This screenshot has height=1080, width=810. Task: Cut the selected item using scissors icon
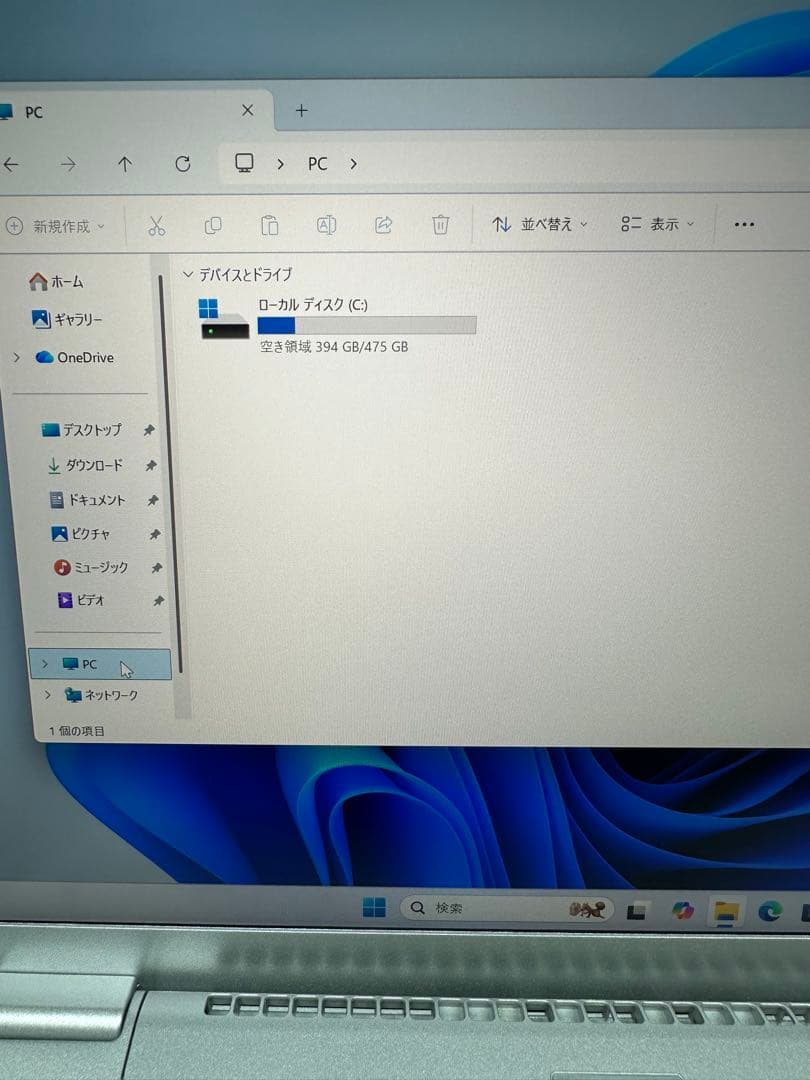[x=155, y=225]
